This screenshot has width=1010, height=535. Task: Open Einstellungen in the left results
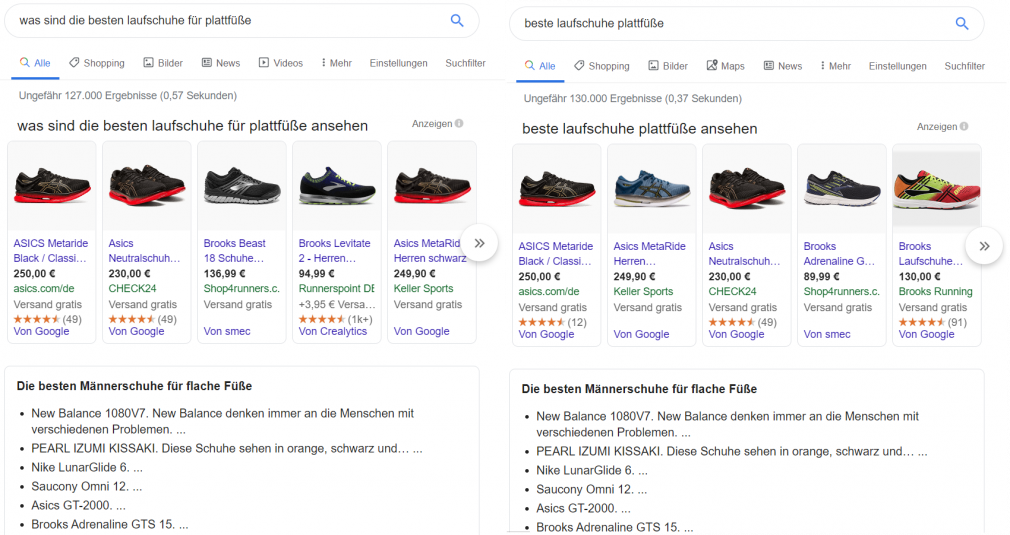click(398, 63)
